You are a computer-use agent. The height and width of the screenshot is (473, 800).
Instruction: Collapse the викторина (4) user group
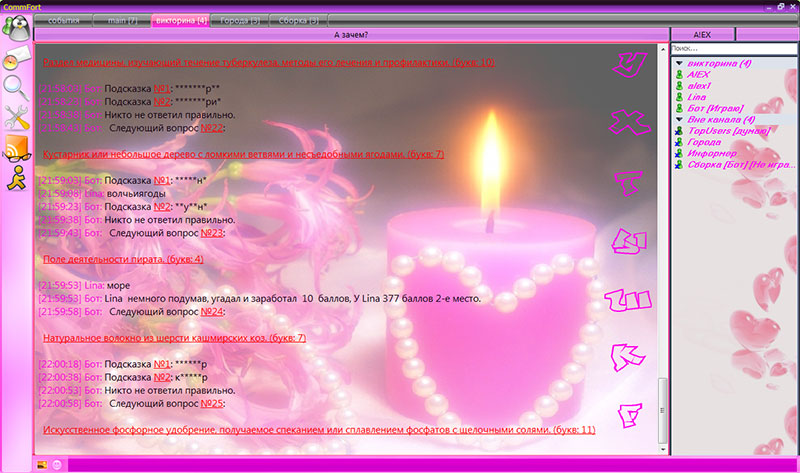pyautogui.click(x=679, y=64)
